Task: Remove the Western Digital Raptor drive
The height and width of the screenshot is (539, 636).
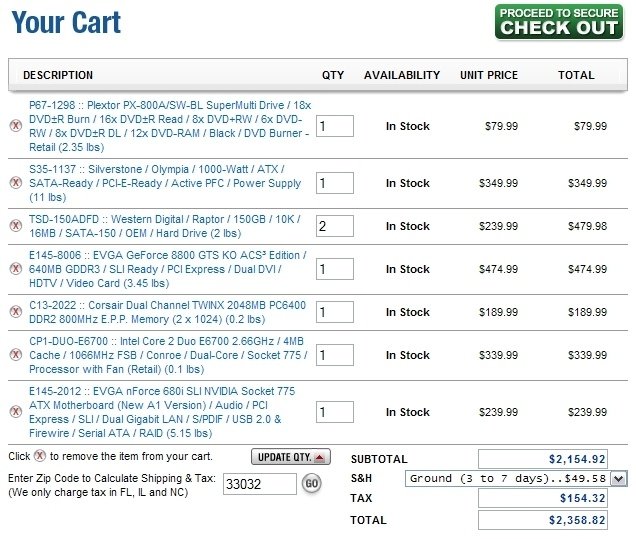Action: coord(15,226)
